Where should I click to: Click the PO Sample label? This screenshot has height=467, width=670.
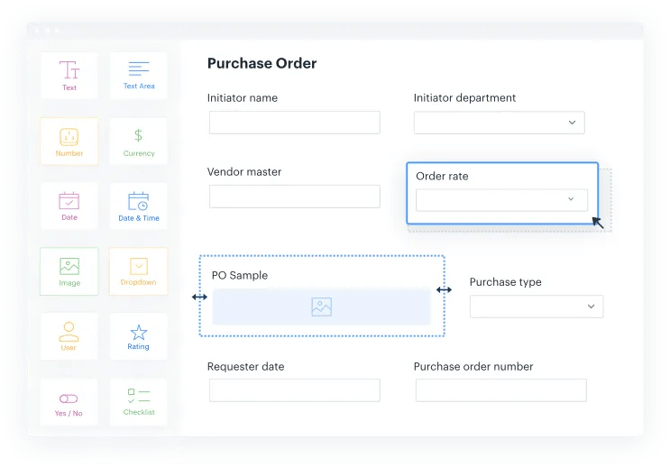(240, 275)
